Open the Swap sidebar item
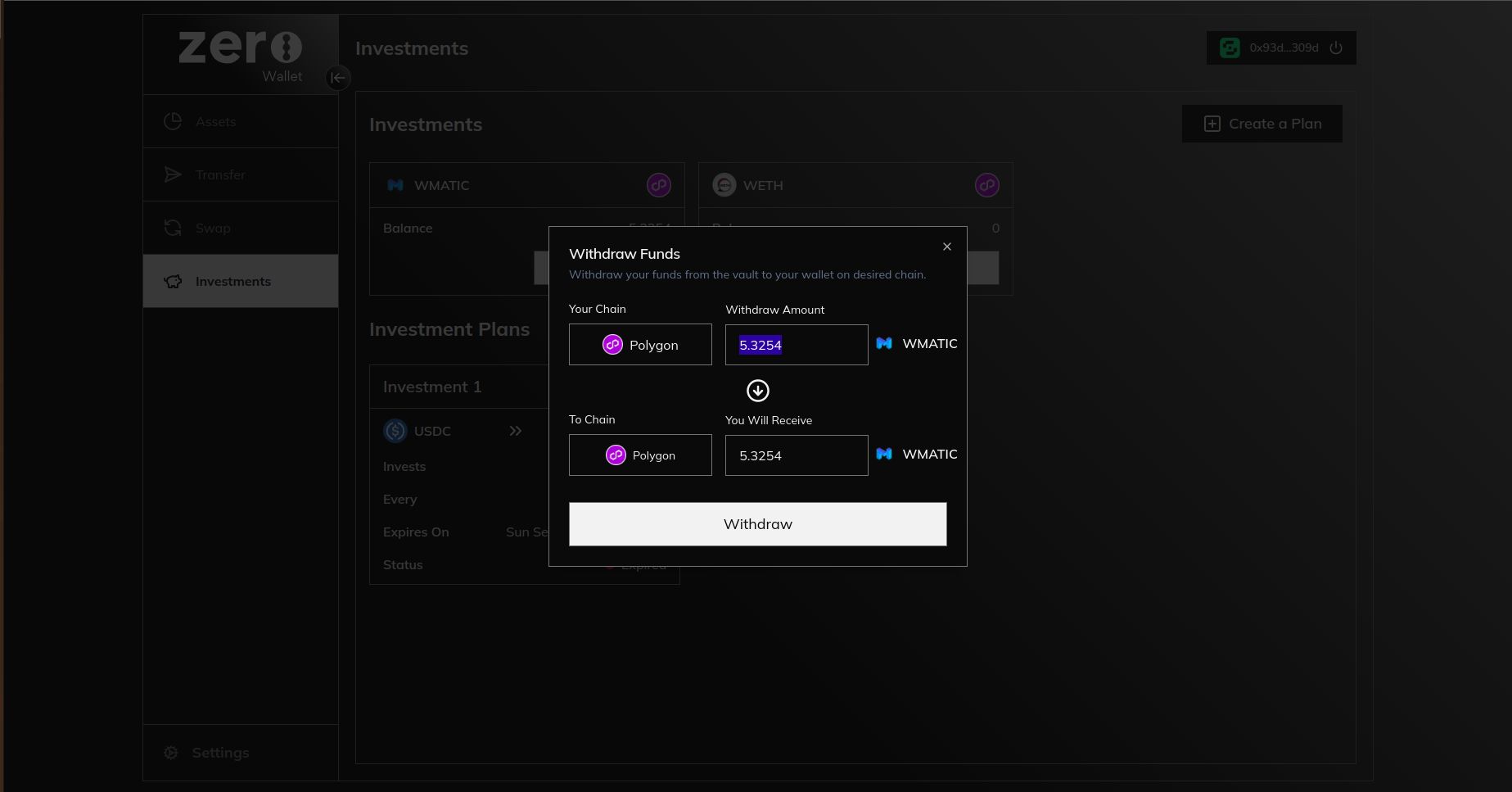Image resolution: width=1512 pixels, height=792 pixels. [241, 228]
